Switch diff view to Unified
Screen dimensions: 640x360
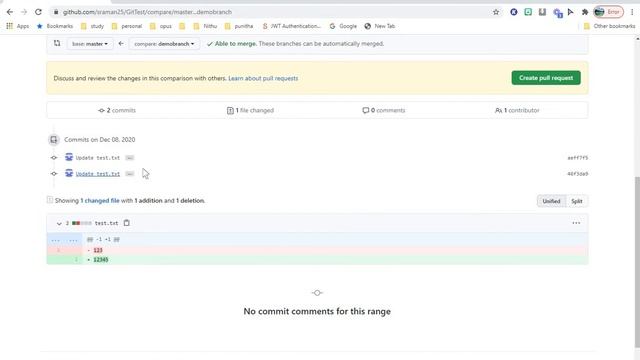[x=551, y=201]
